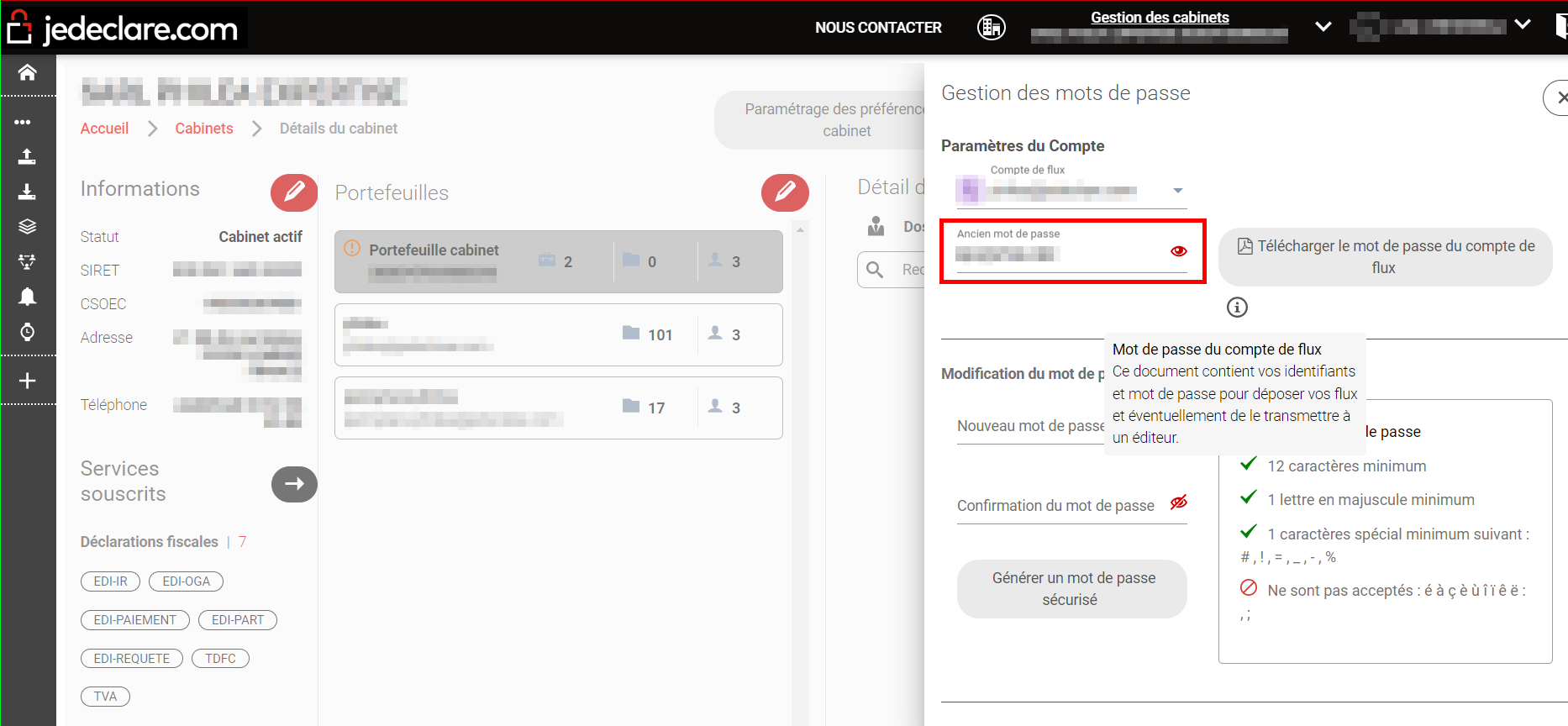Select the portfolio card with 17 folders

[559, 408]
